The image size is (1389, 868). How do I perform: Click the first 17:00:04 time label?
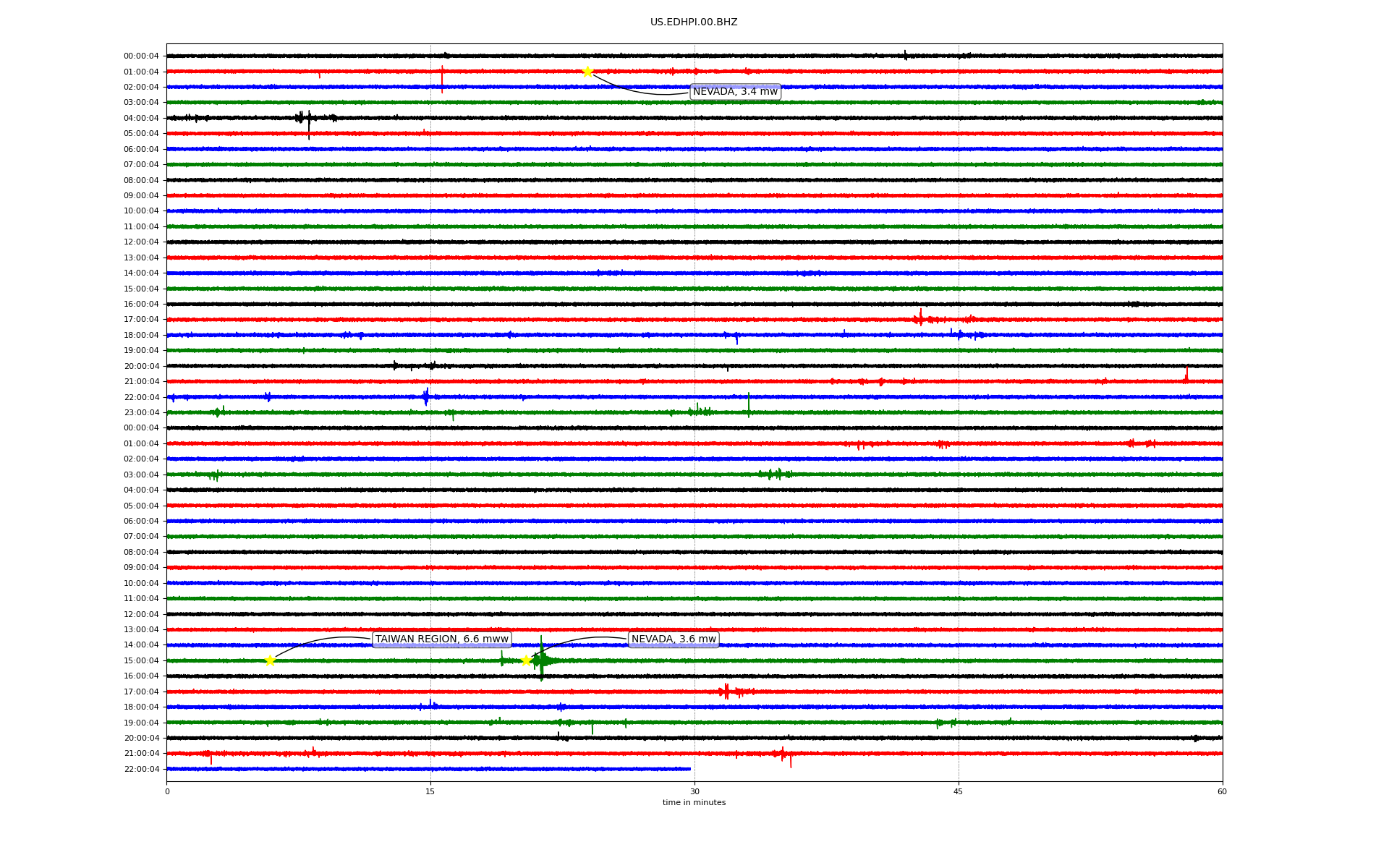(141, 320)
